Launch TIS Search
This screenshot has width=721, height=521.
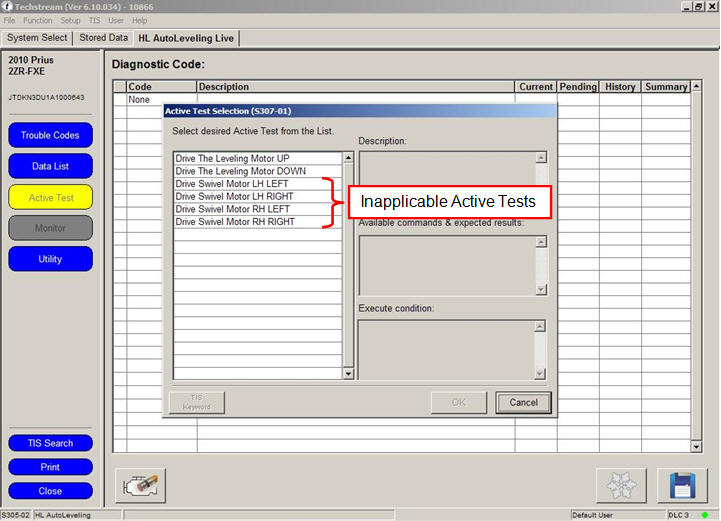coord(50,443)
